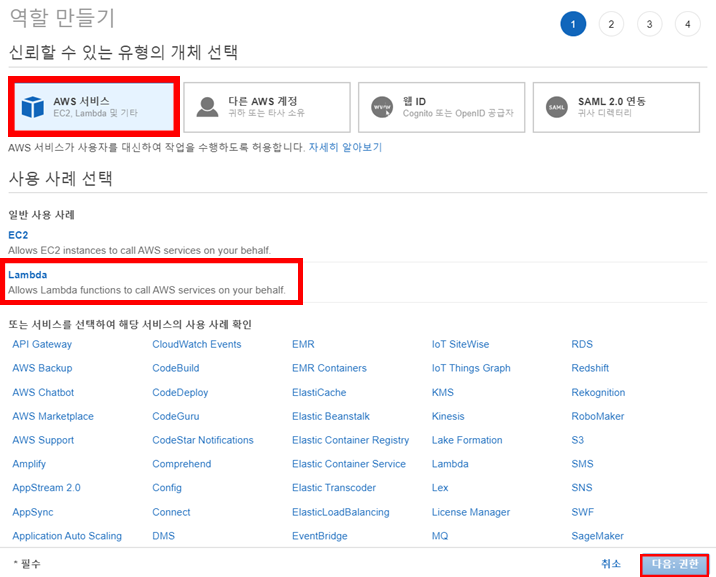This screenshot has height=577, width=716.
Task: Select IoT Things Graph service
Action: point(471,368)
